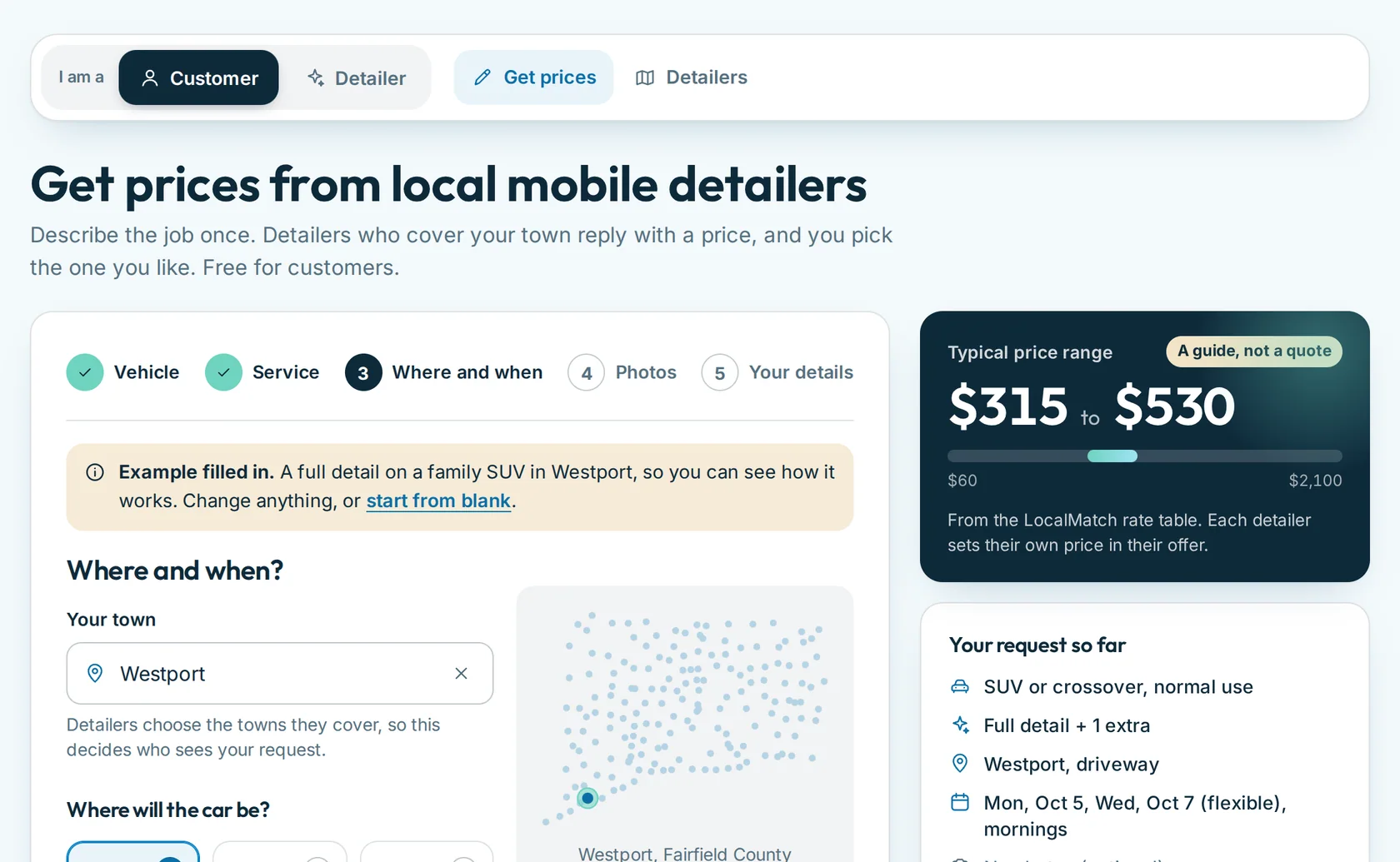The height and width of the screenshot is (862, 1400).
Task: Jump to step 5 Your details
Action: click(x=777, y=372)
